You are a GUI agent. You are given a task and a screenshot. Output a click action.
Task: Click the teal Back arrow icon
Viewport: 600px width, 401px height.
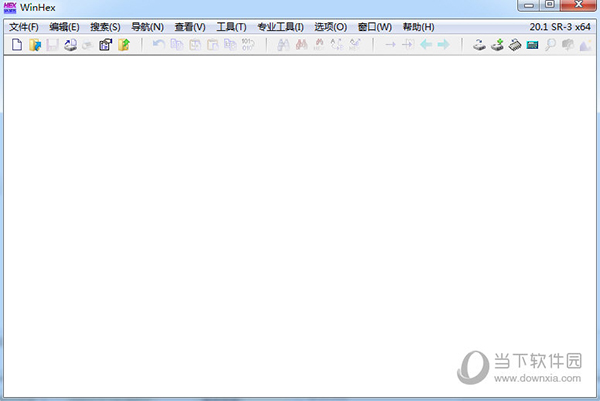point(426,45)
